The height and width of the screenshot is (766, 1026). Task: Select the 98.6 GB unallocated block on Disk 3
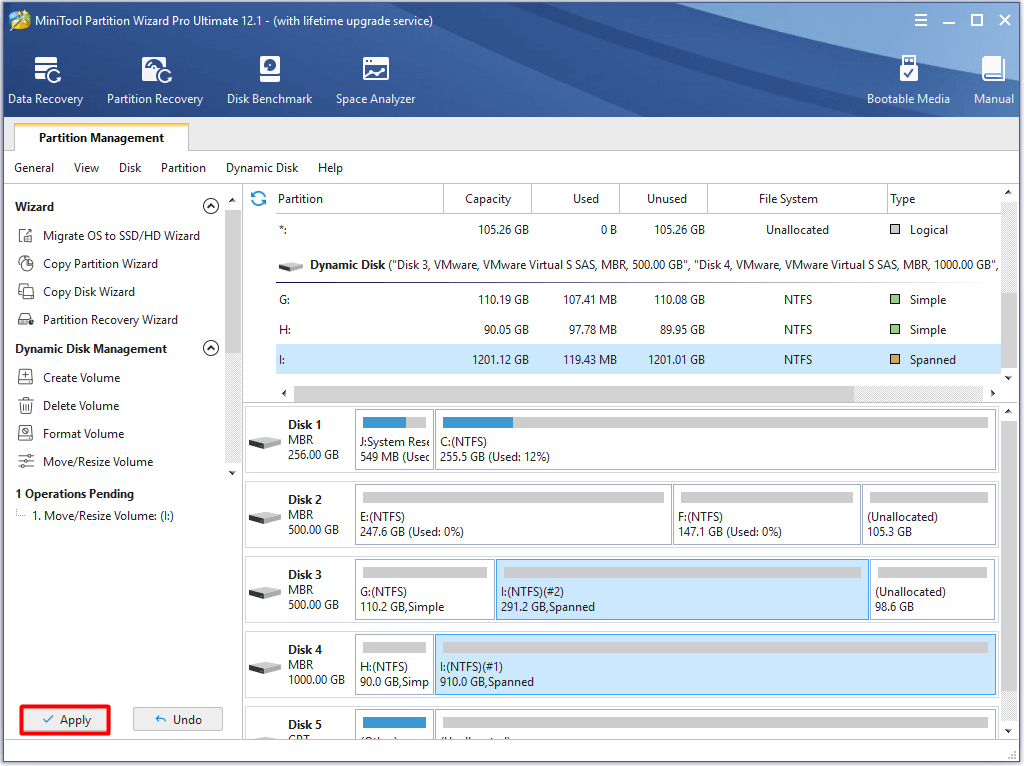933,589
